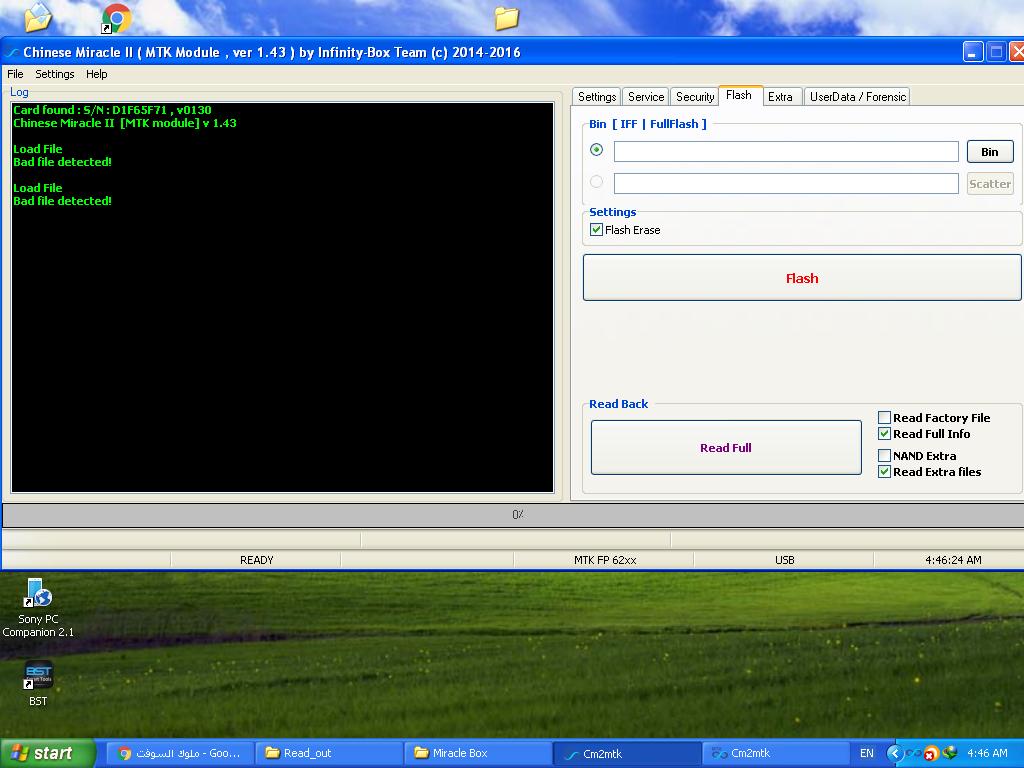
Task: Open the UserData / Forensic tab
Action: (x=857, y=97)
